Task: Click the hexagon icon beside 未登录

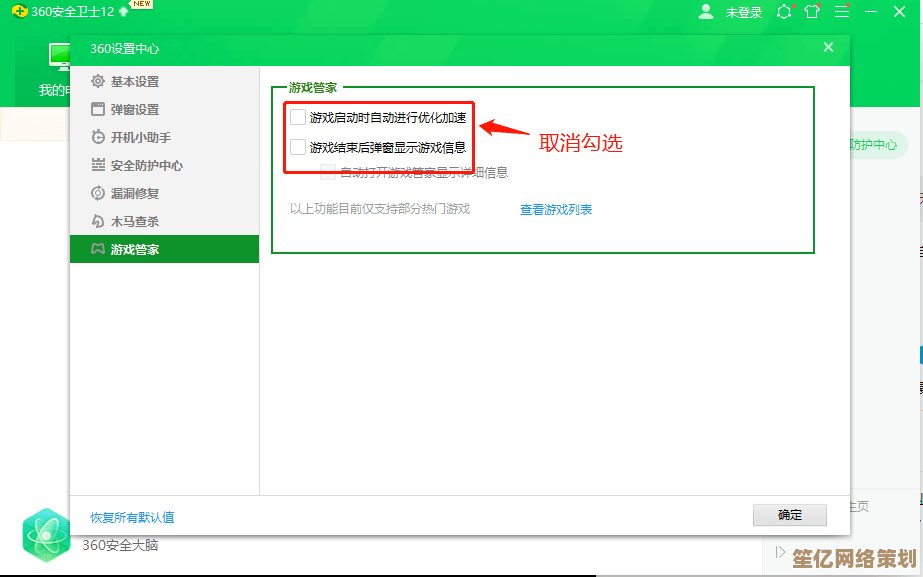Action: click(784, 12)
